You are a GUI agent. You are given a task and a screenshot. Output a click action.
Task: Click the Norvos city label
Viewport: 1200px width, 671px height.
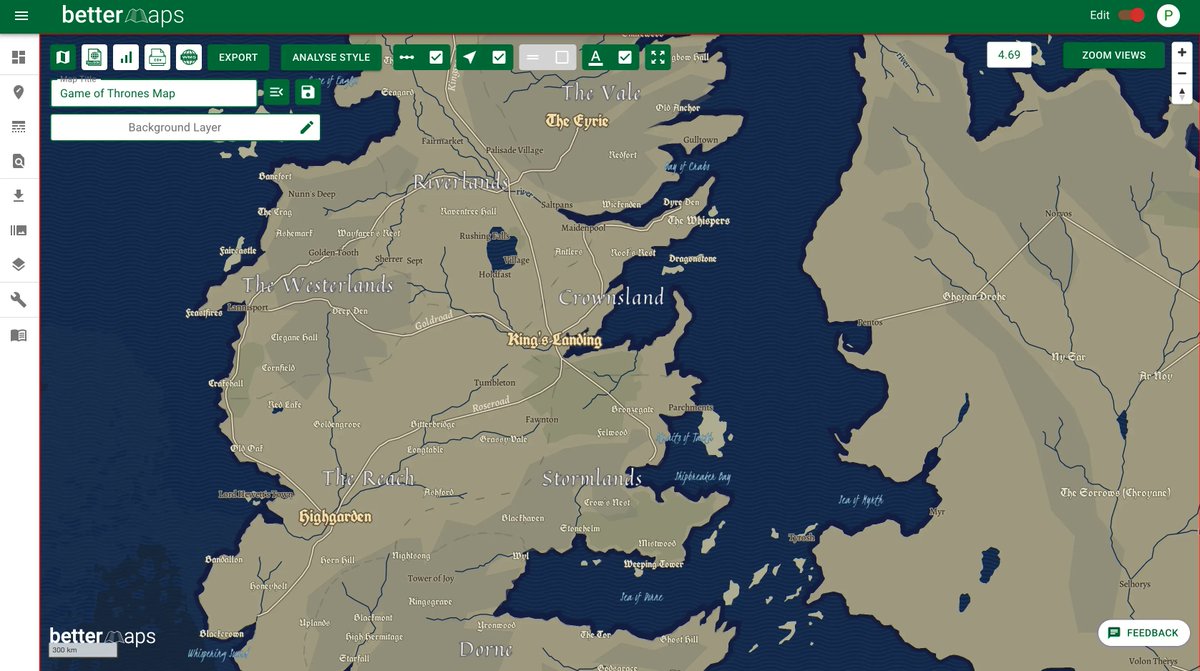(x=1058, y=214)
